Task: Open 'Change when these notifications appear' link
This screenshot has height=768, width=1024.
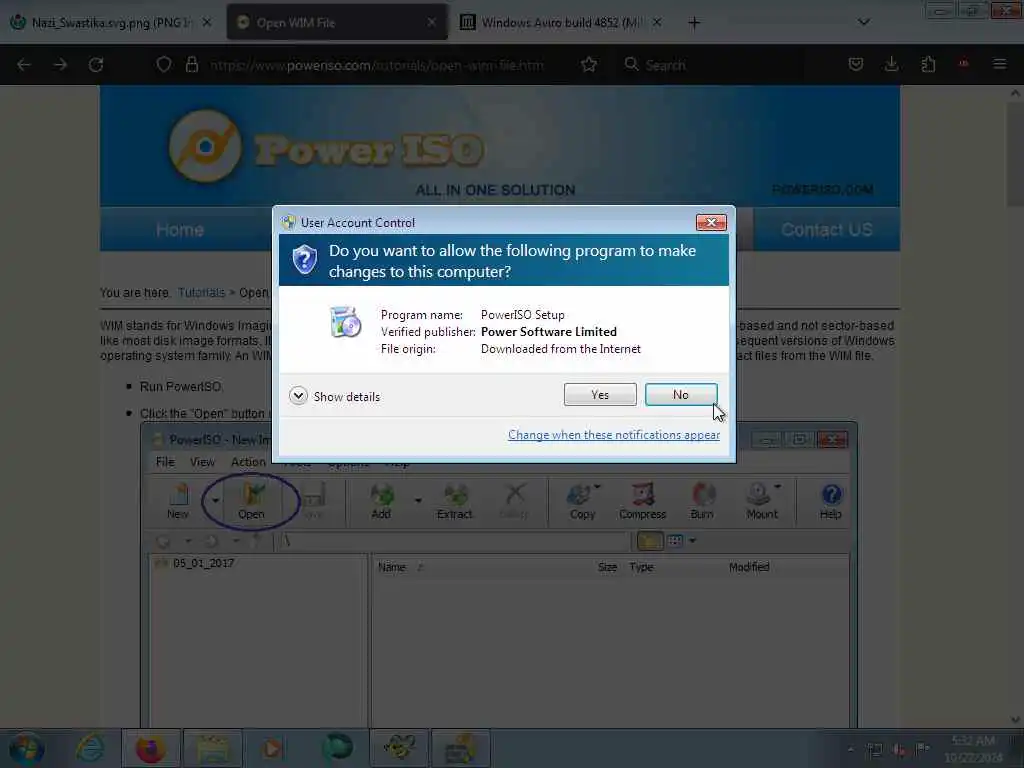Action: click(x=614, y=435)
